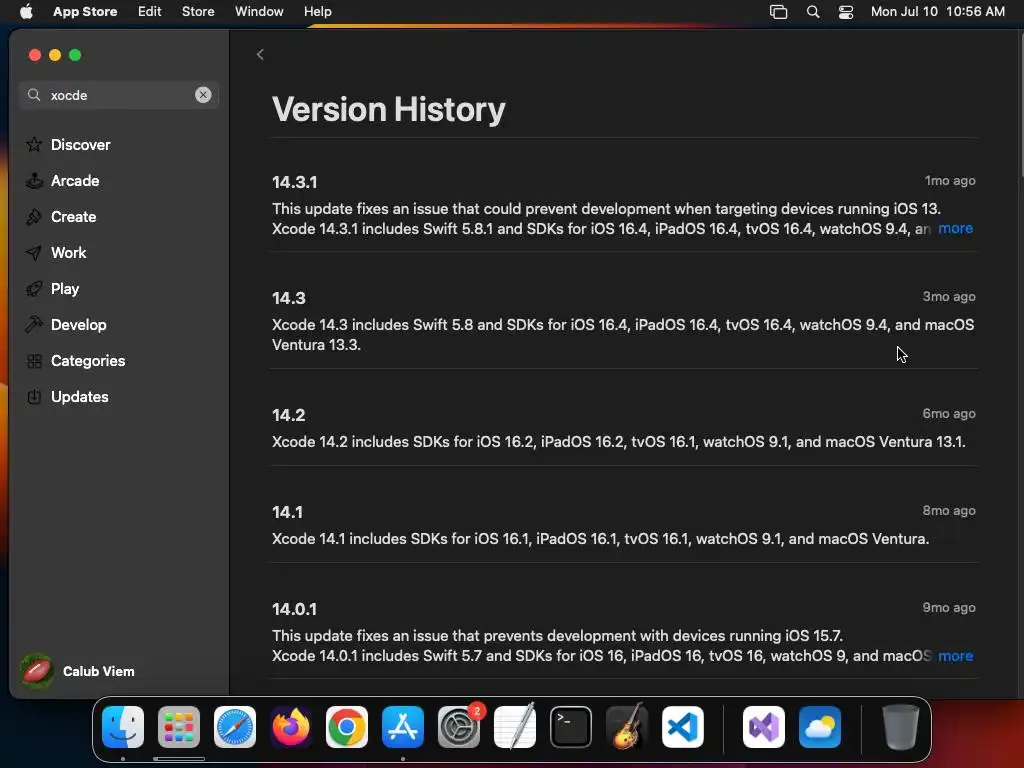
Task: Open Control Center in menu bar
Action: click(846, 12)
